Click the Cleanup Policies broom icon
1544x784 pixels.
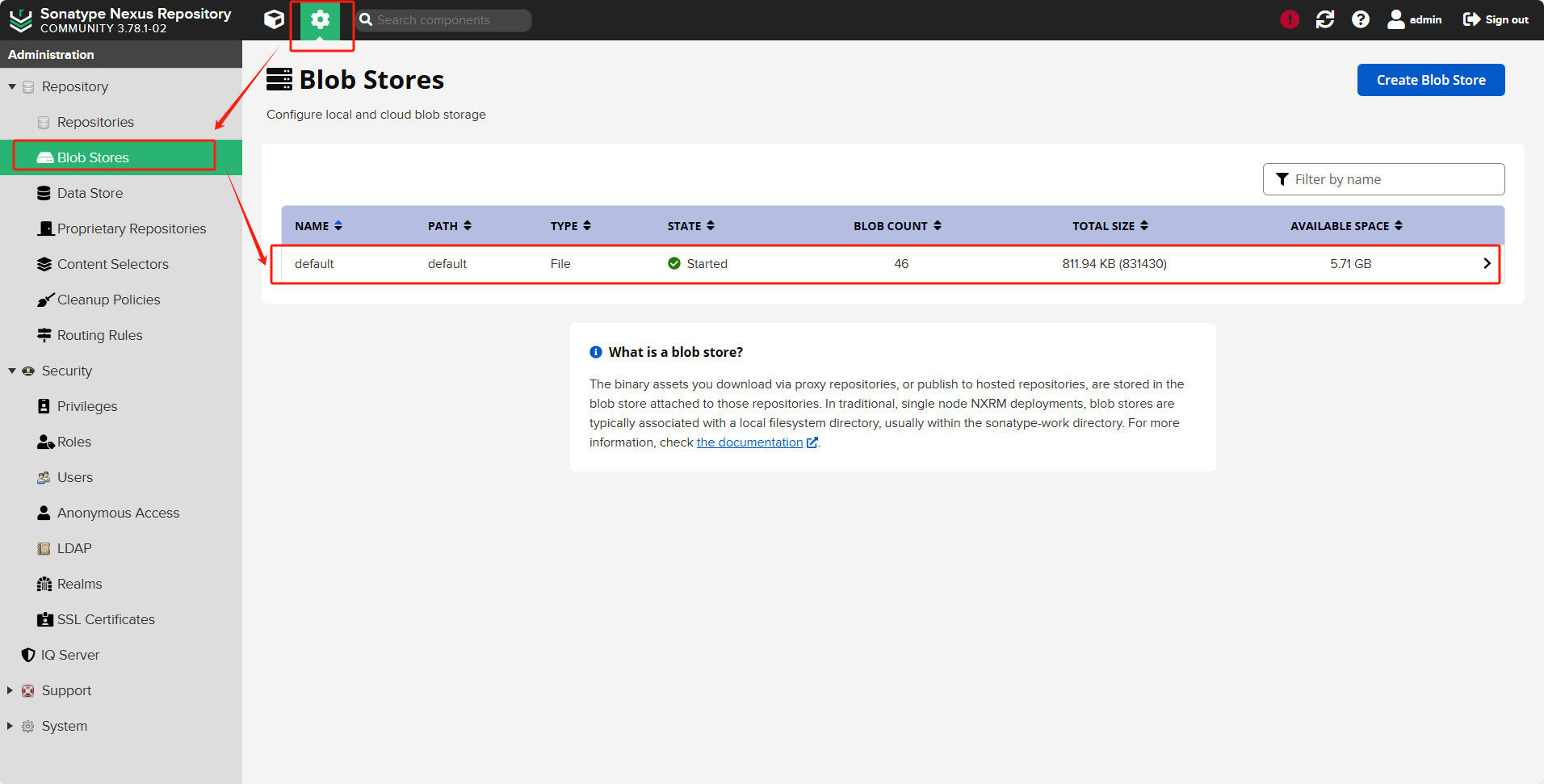click(x=45, y=300)
